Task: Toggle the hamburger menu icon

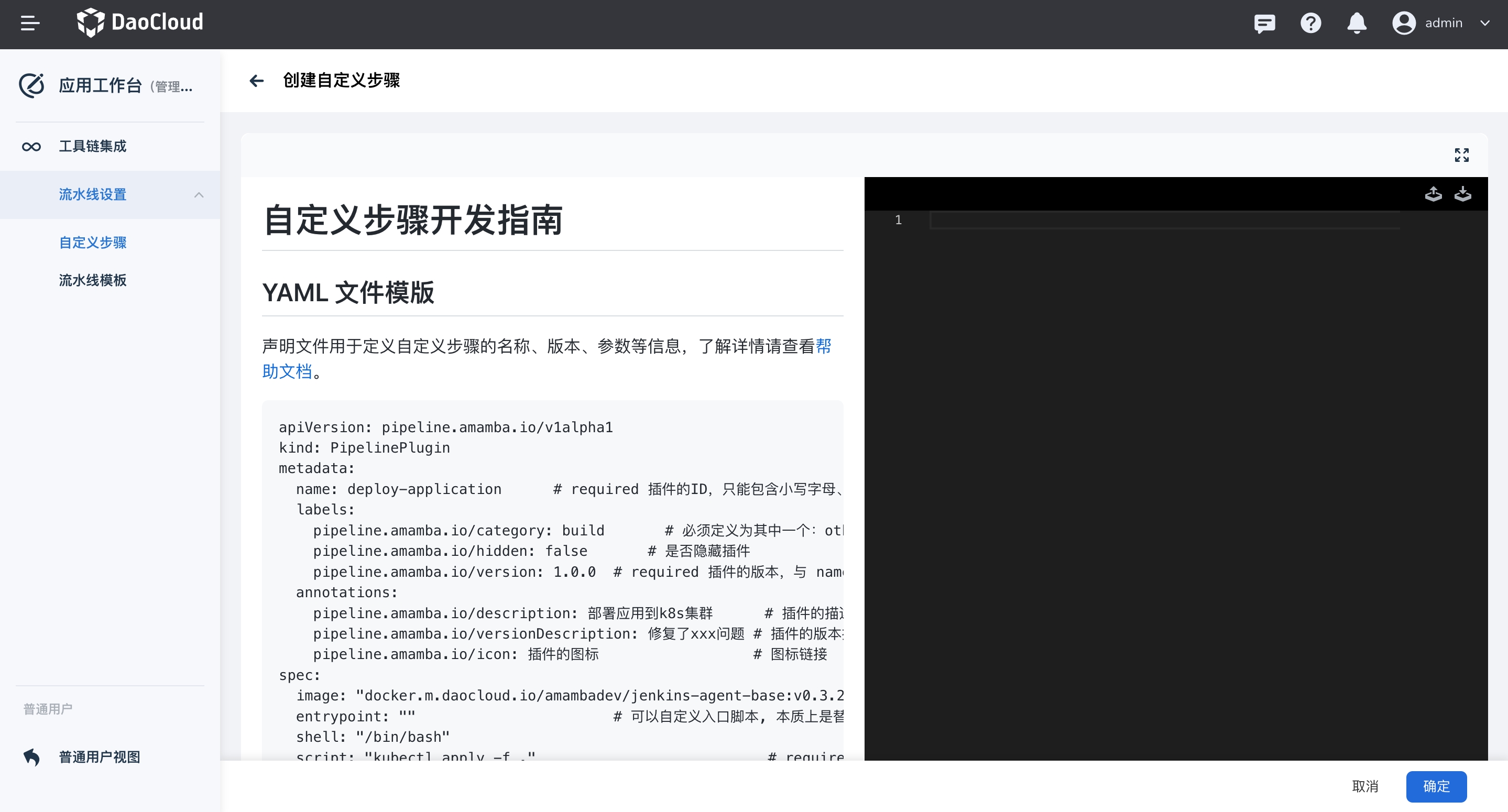Action: [30, 24]
